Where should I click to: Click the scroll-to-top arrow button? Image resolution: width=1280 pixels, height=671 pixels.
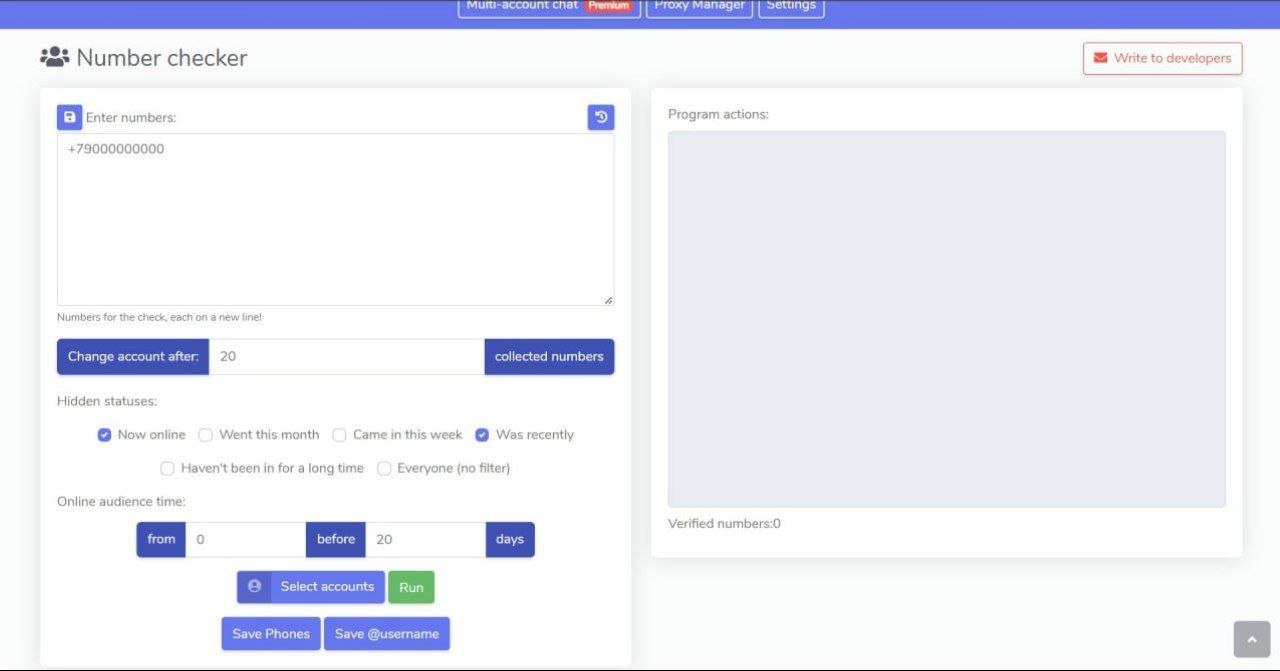pyautogui.click(x=1251, y=639)
